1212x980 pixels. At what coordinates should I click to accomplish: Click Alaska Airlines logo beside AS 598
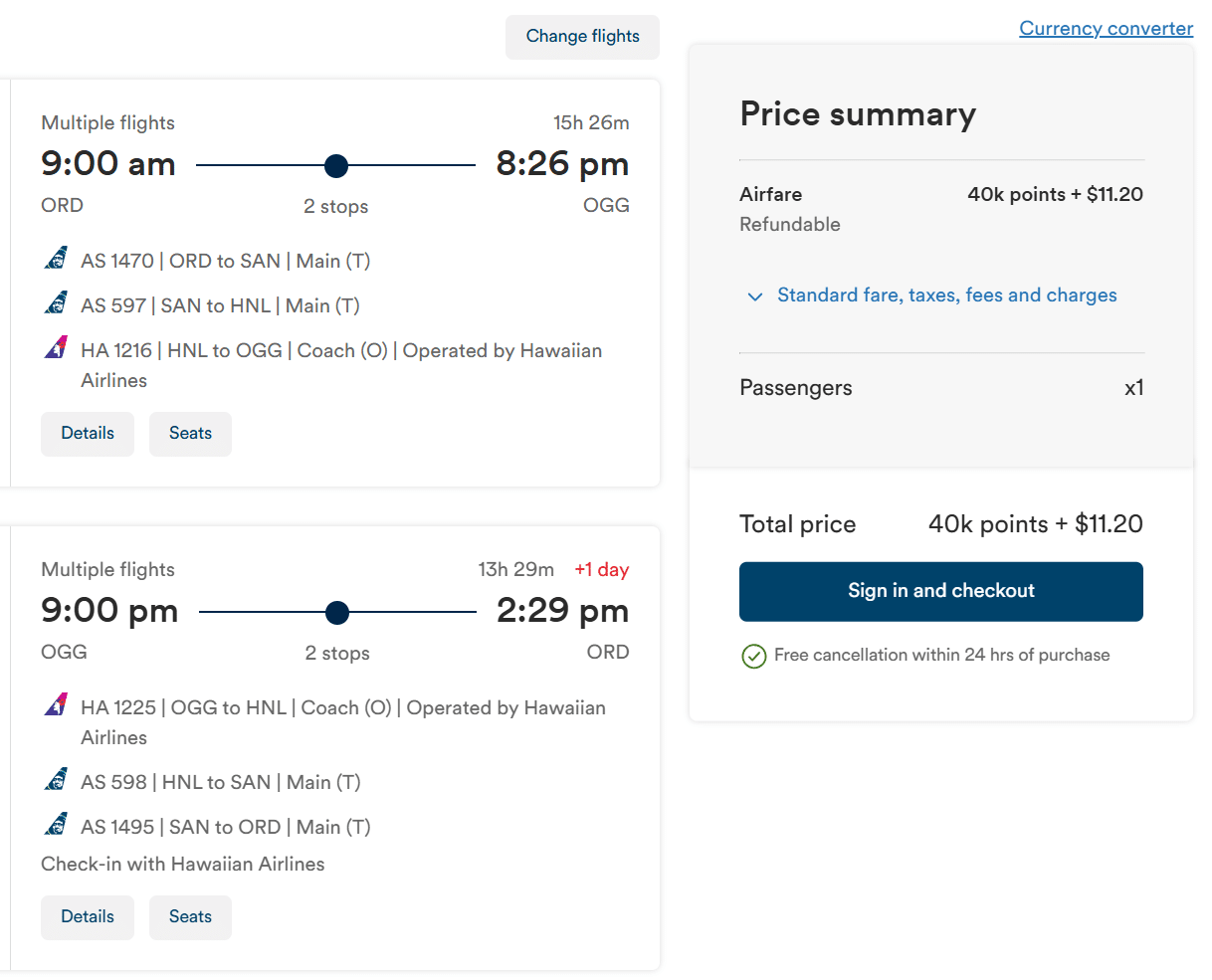point(57,781)
